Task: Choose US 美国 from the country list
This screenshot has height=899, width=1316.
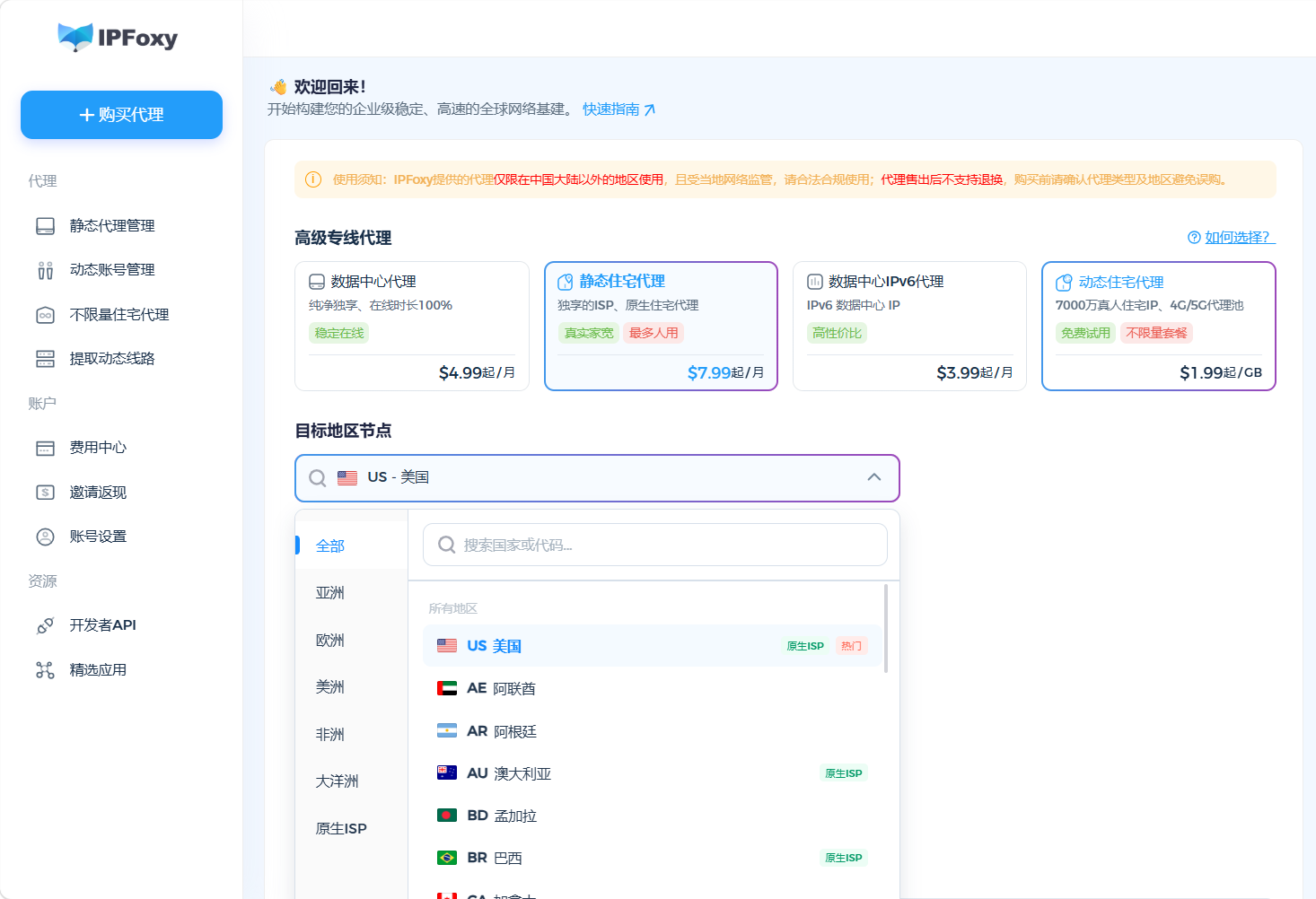Action: tap(652, 646)
